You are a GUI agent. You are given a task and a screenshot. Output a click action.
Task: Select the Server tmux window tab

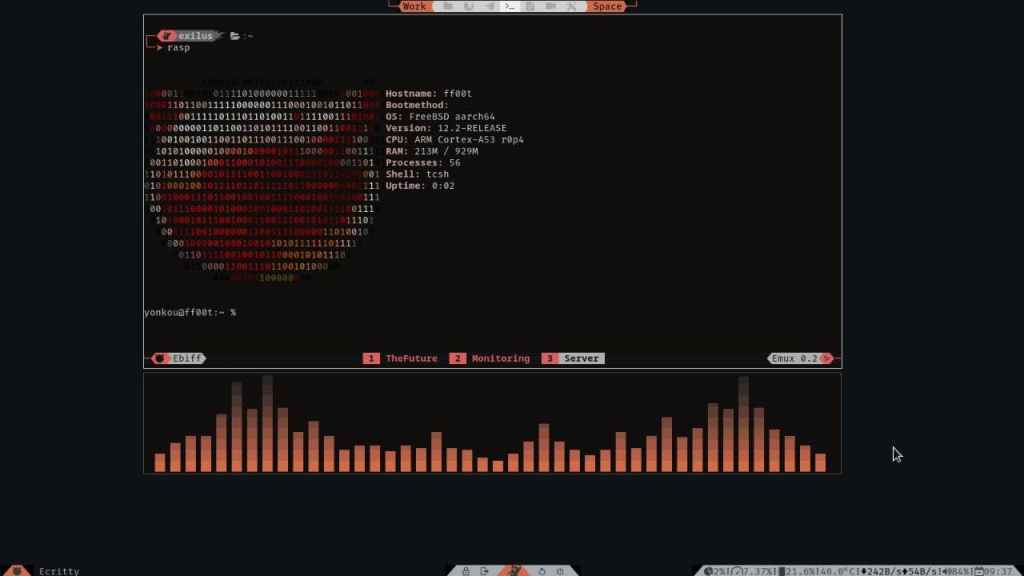(x=573, y=358)
